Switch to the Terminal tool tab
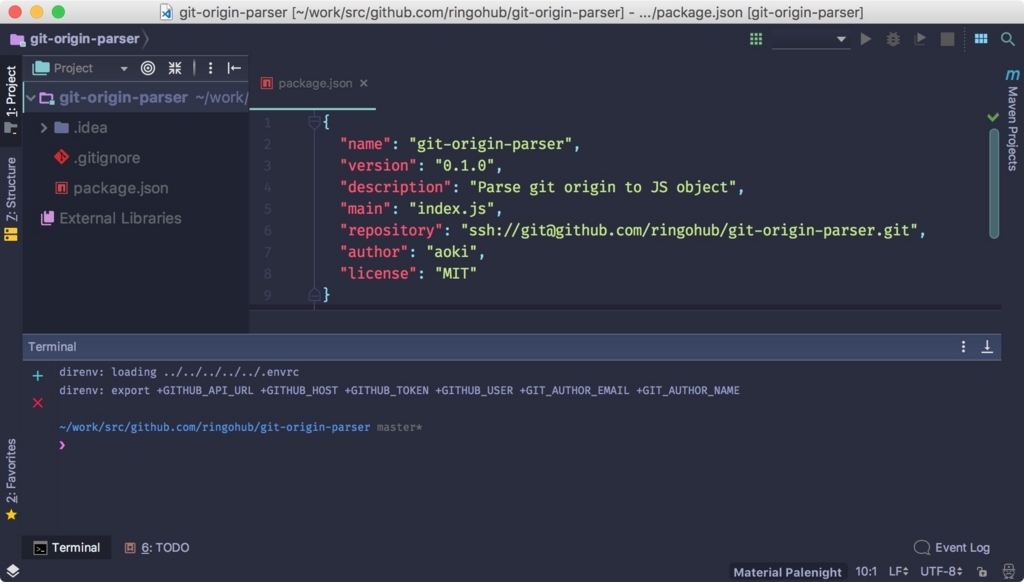This screenshot has width=1024, height=582. click(67, 547)
